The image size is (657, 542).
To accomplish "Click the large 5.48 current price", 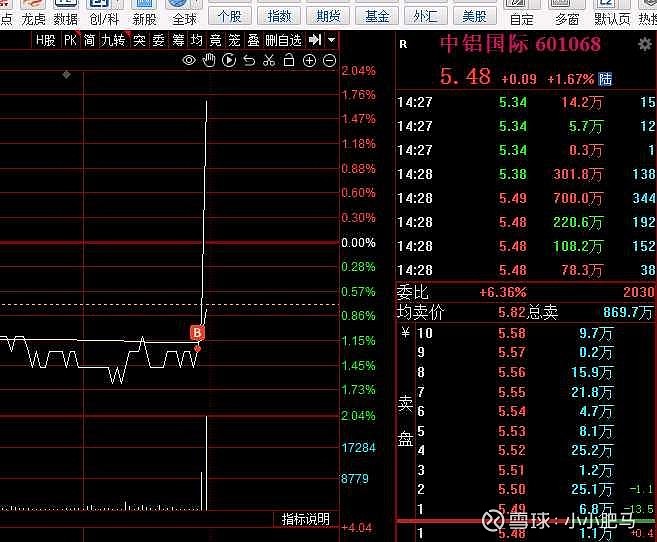I will click(465, 77).
